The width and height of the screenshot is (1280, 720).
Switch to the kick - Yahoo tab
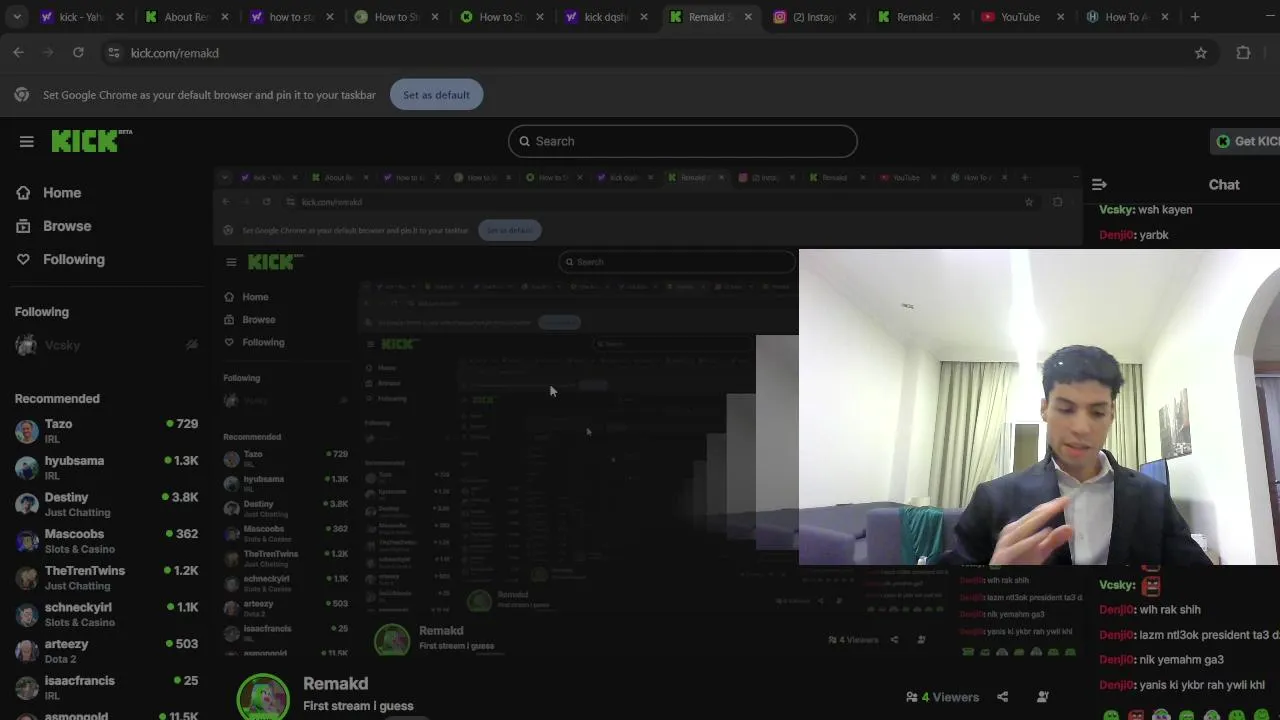[x=75, y=17]
